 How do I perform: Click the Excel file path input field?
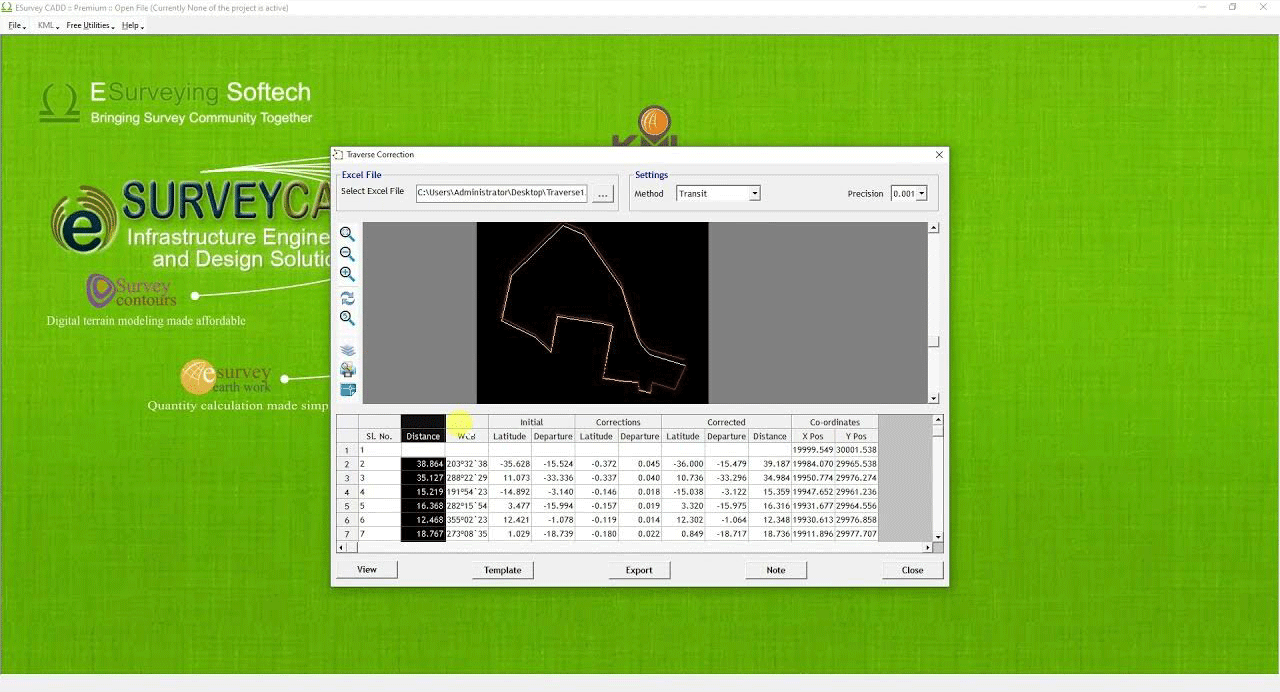pyautogui.click(x=501, y=193)
